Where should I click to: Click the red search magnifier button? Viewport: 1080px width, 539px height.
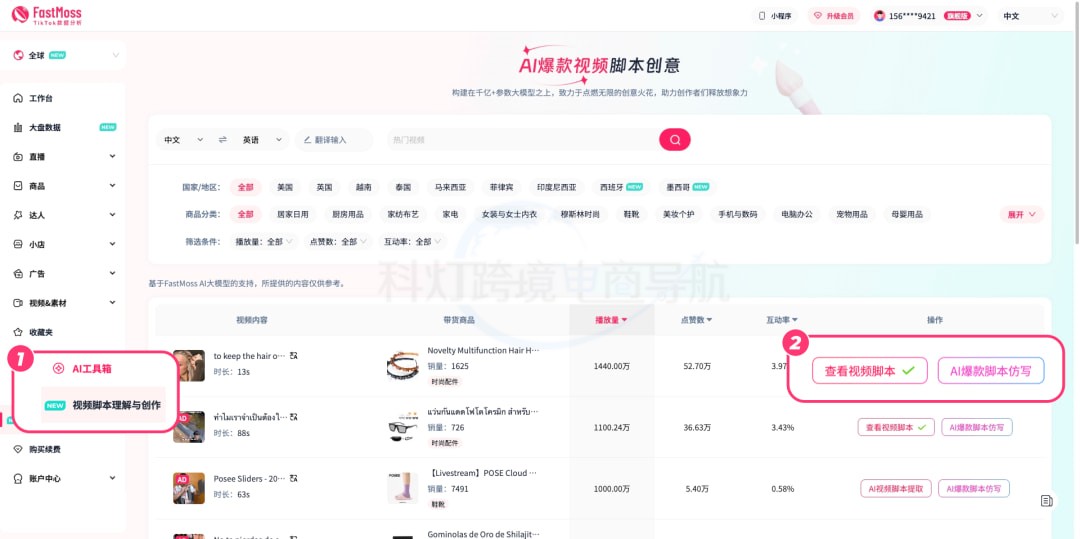(x=674, y=140)
